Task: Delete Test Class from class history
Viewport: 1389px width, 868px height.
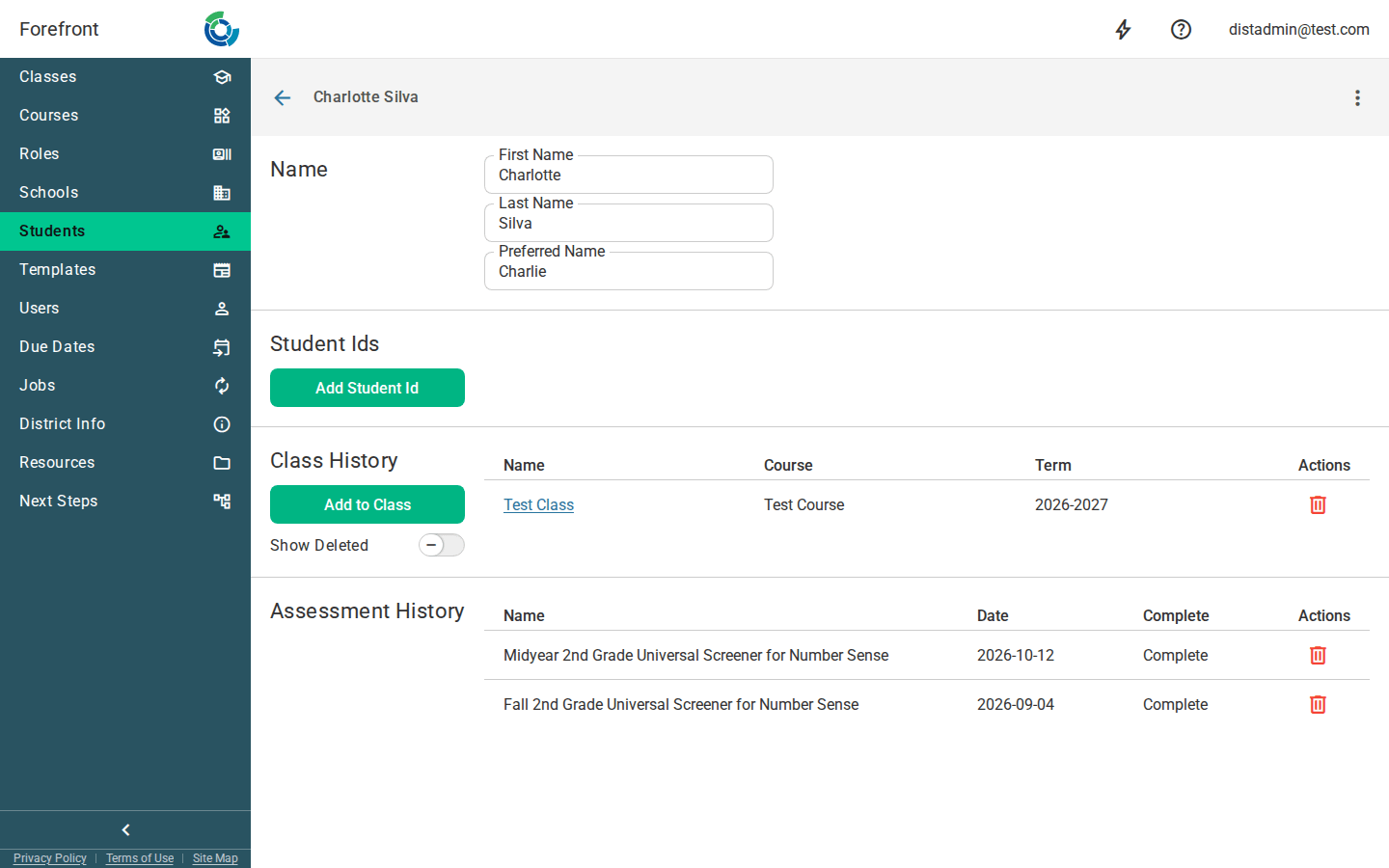Action: (1318, 504)
